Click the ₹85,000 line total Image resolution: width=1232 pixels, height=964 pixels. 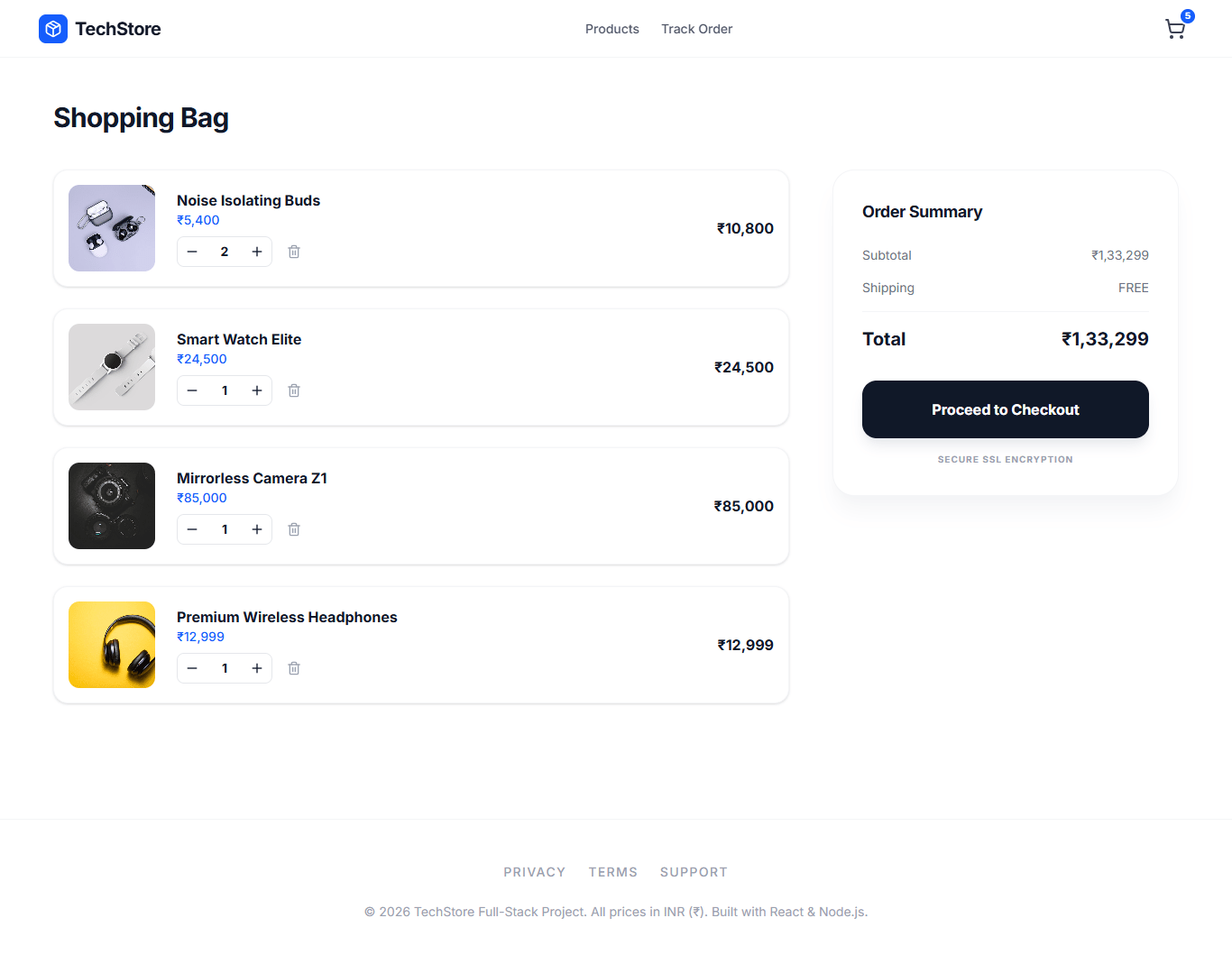(743, 506)
